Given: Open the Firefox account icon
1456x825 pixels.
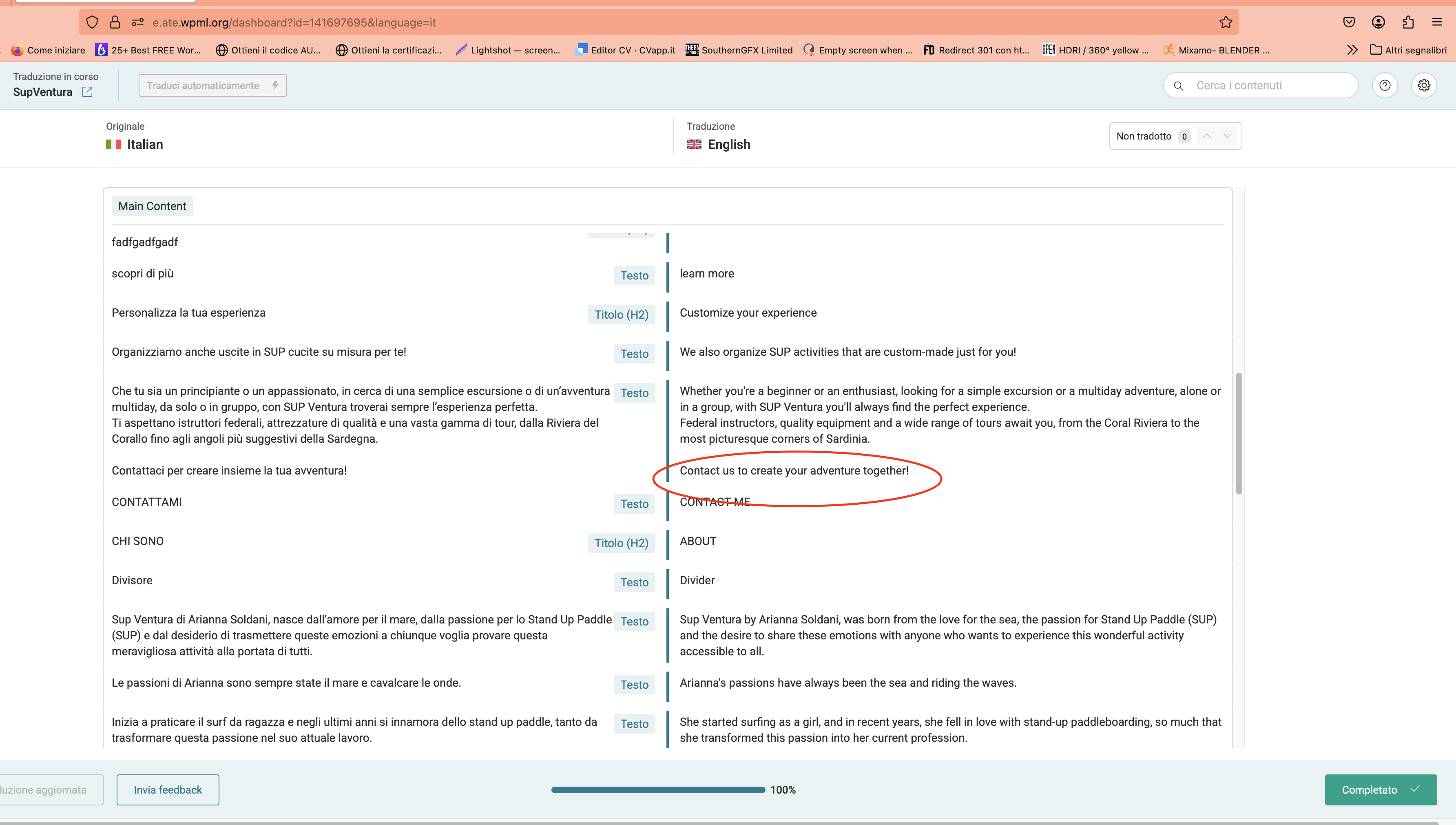Looking at the screenshot, I should (x=1379, y=22).
